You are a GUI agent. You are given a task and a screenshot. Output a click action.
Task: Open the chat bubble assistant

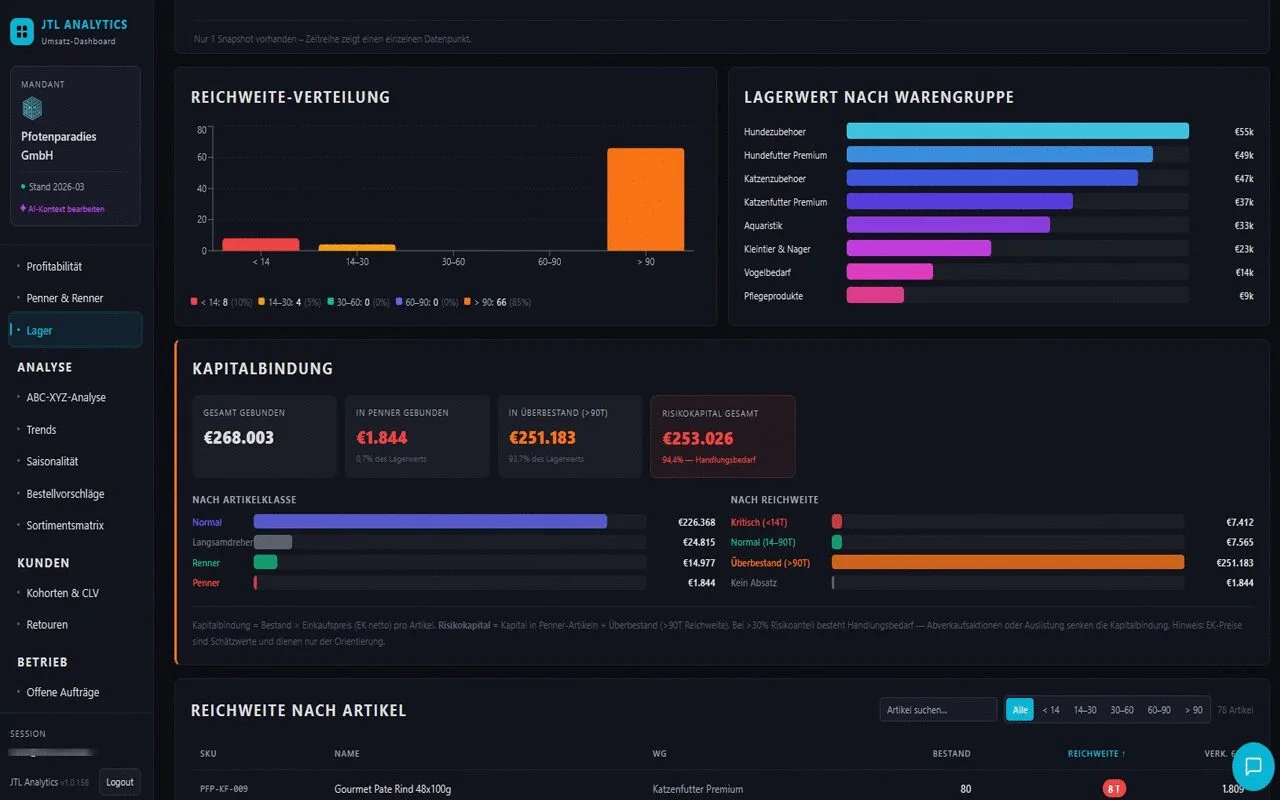click(x=1252, y=767)
